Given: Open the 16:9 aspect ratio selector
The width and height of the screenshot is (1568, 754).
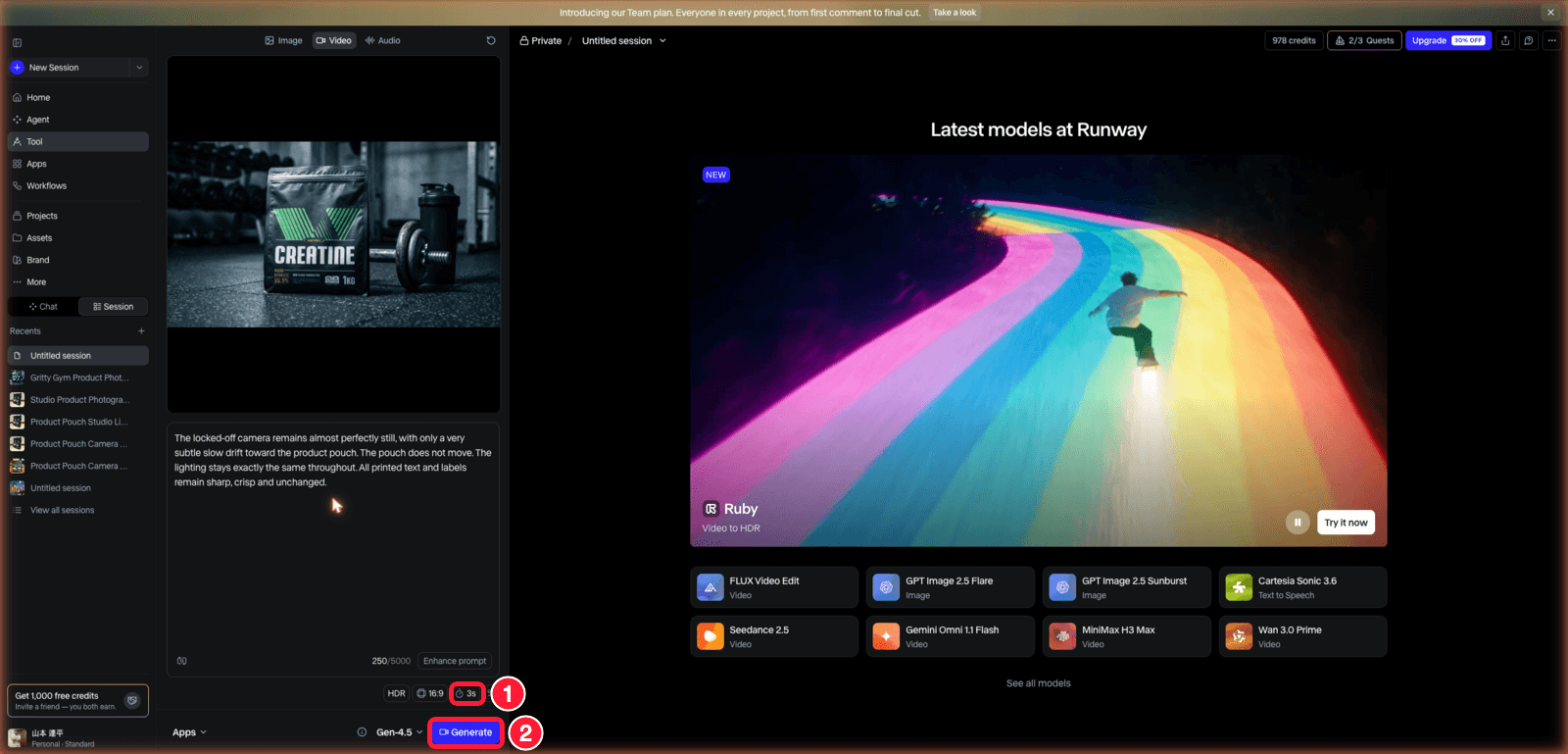Looking at the screenshot, I should click(x=430, y=693).
